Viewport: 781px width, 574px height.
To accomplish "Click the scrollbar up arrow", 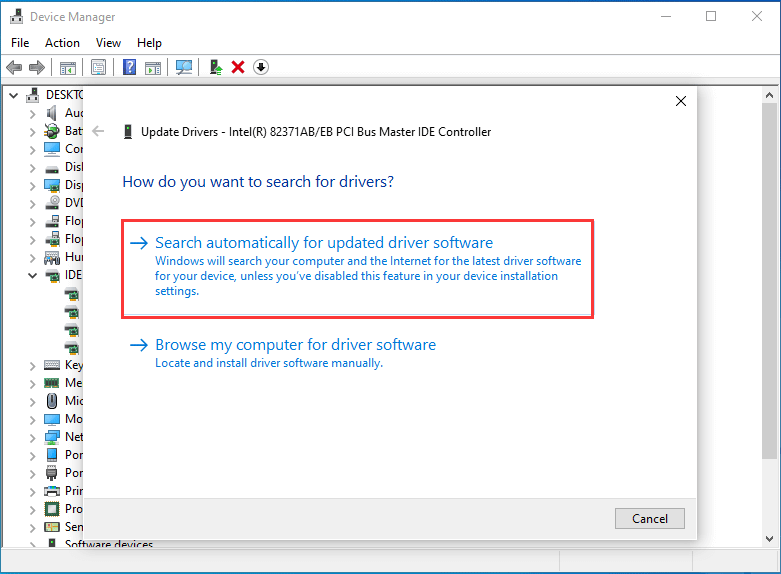I will pos(770,95).
